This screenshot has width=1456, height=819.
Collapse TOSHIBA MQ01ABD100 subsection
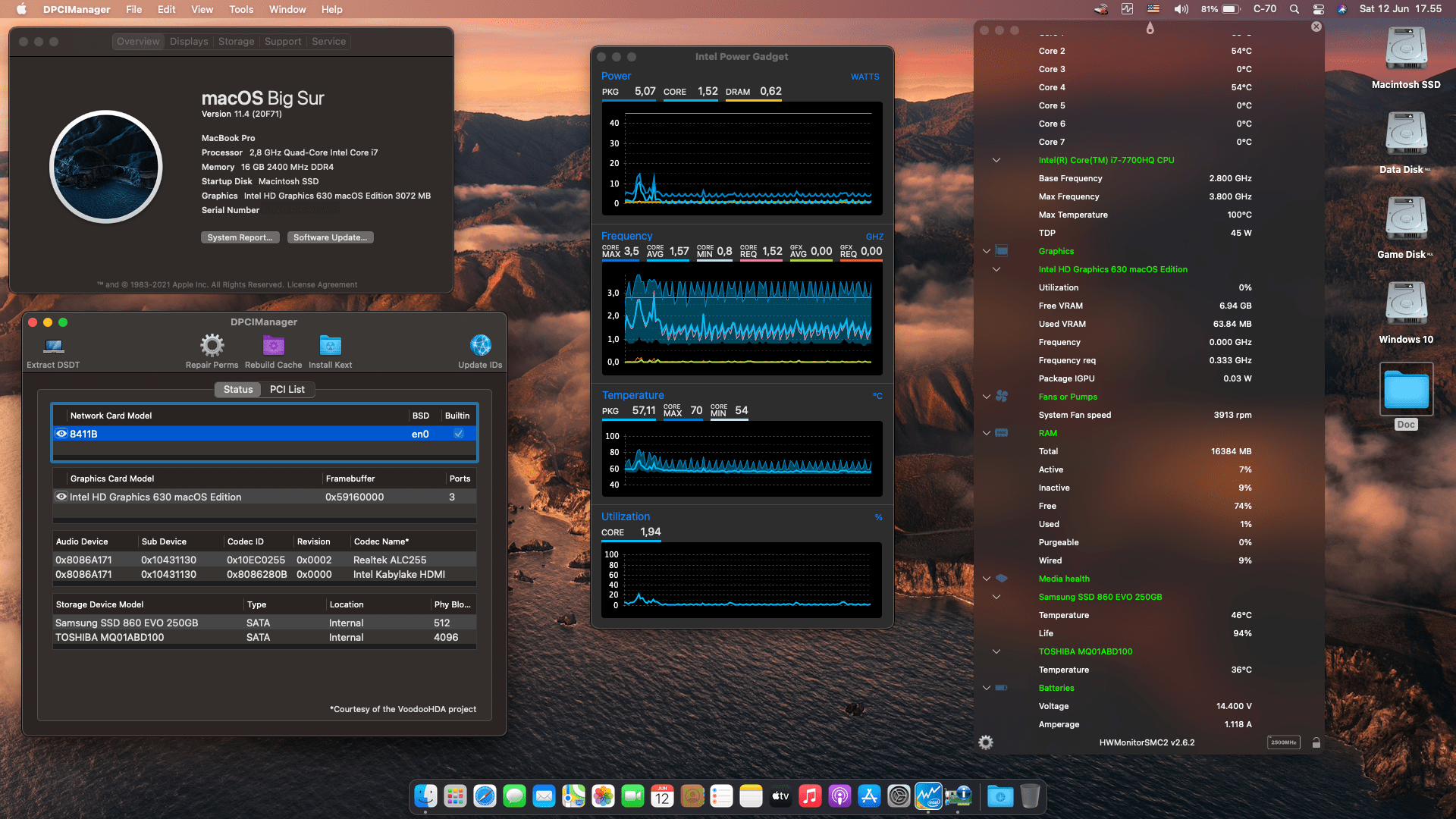[996, 651]
